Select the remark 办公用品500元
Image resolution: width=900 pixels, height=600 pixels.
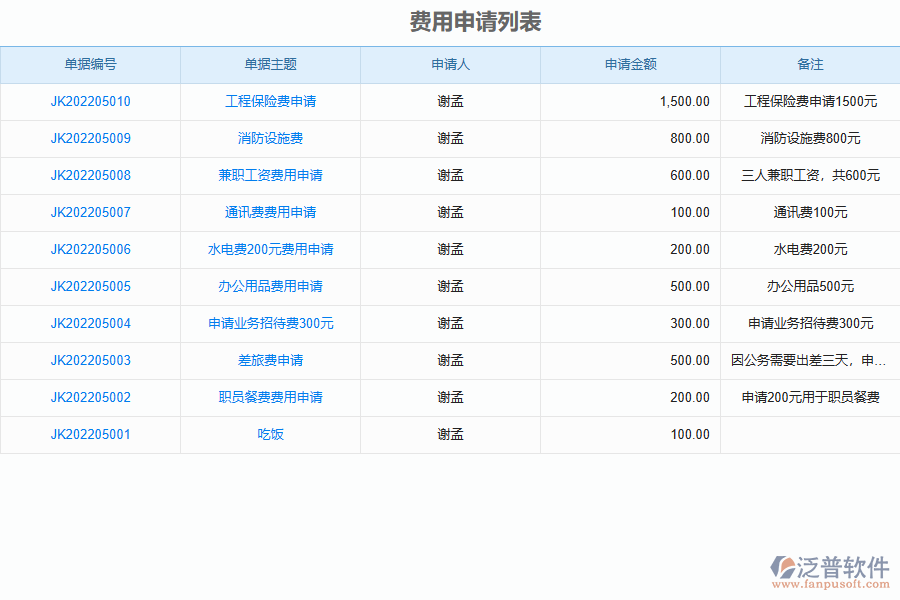point(810,287)
